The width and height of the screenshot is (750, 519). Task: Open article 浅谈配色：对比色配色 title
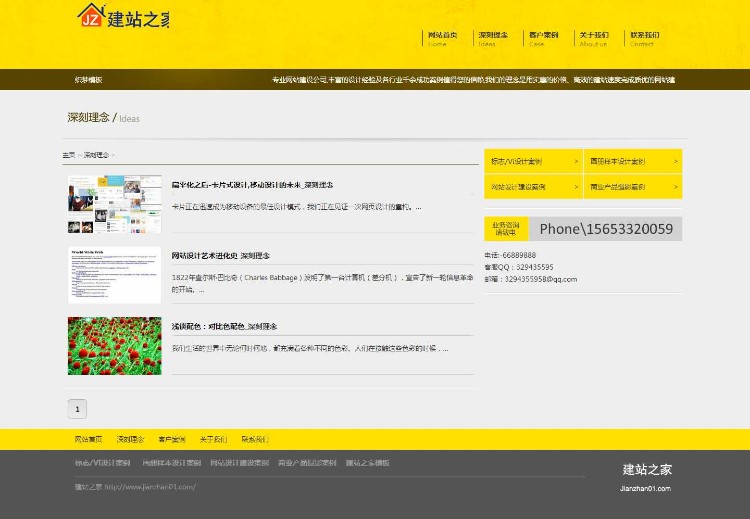pos(224,327)
